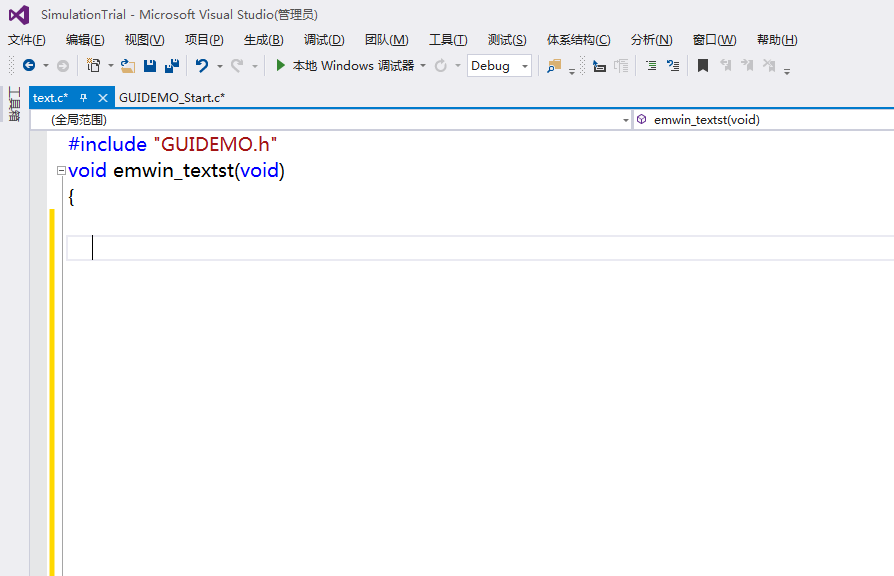Click the save all icon
The width and height of the screenshot is (894, 576).
pos(172,66)
